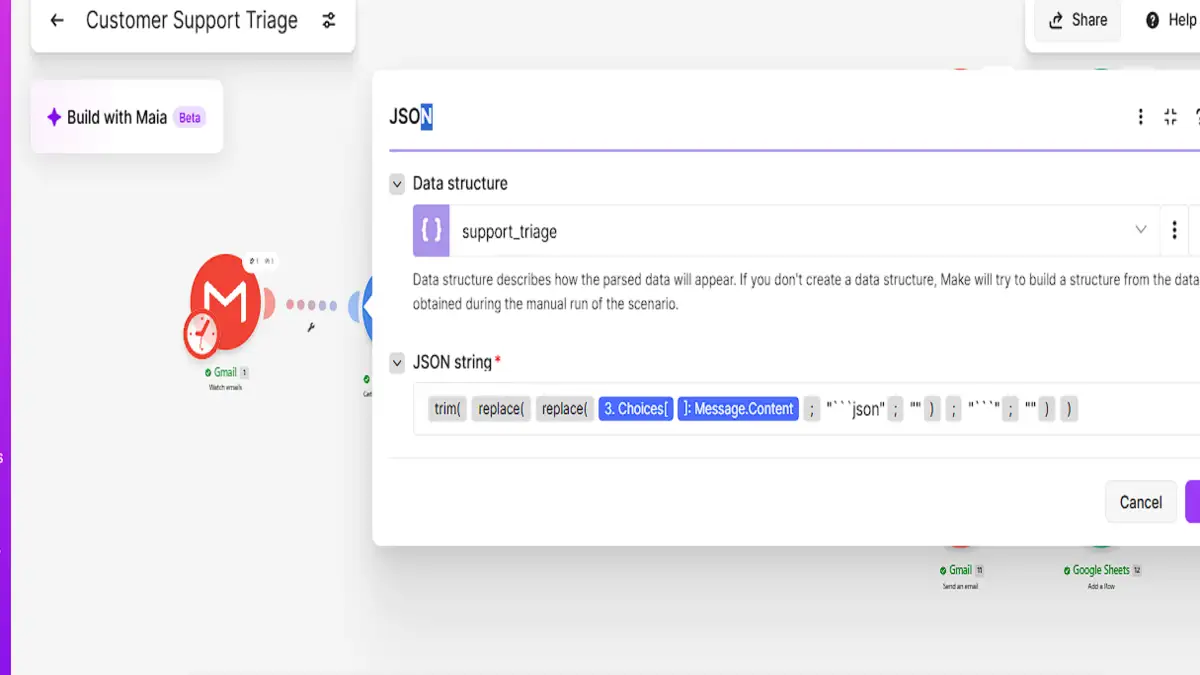Click the clock schedule icon on Gmail
Screen dimensions: 1200x675
pos(201,334)
